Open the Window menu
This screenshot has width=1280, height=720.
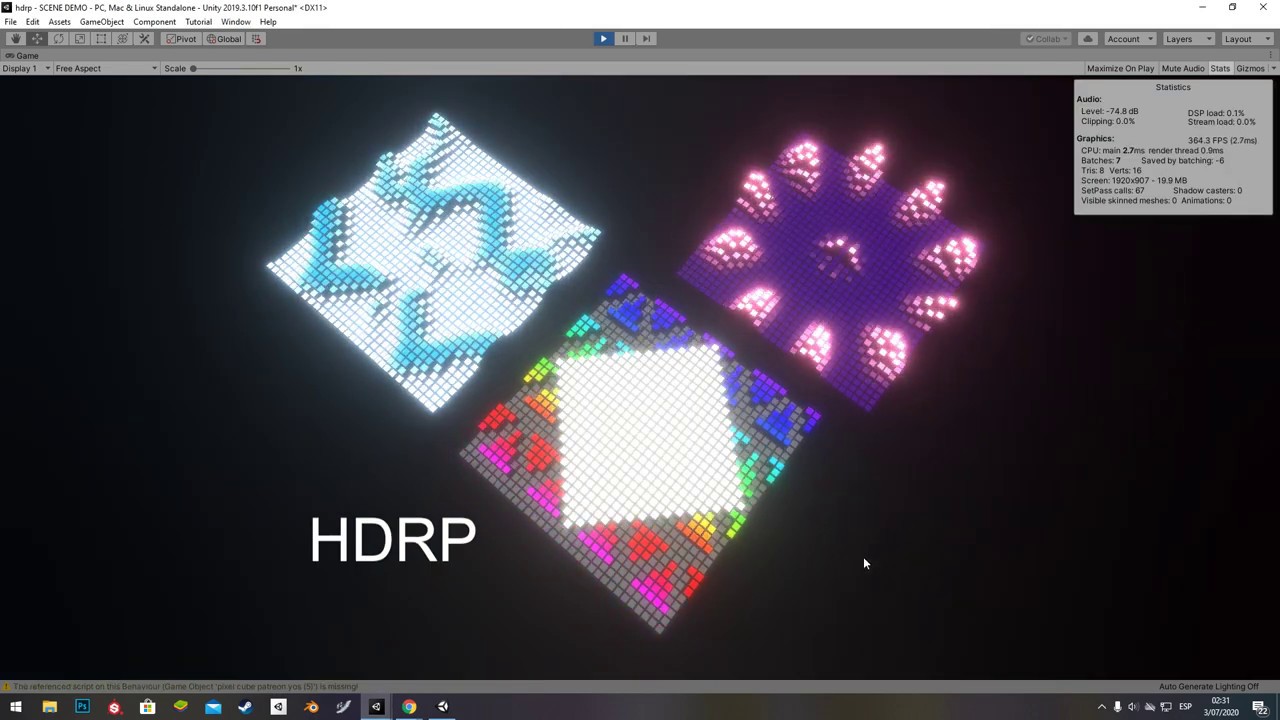(x=236, y=22)
